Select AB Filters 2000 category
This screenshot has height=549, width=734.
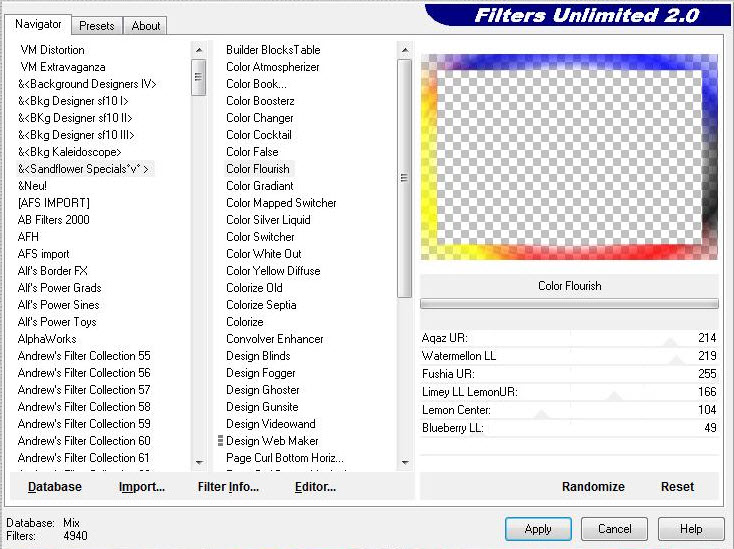pos(53,220)
